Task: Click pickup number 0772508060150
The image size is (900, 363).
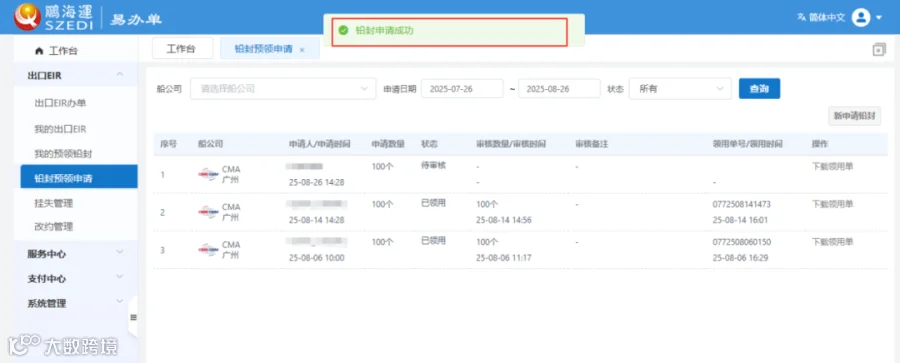Action: click(741, 242)
